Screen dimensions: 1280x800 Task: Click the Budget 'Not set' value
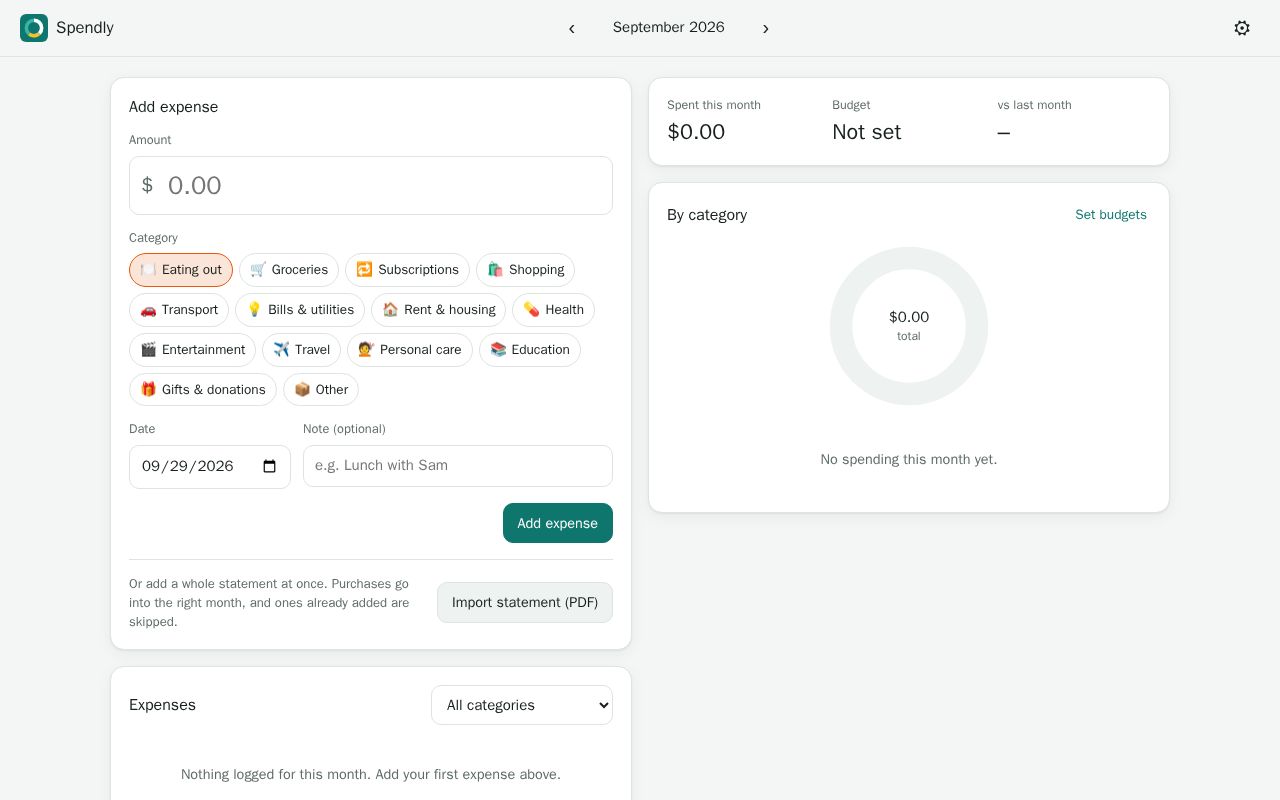867,132
